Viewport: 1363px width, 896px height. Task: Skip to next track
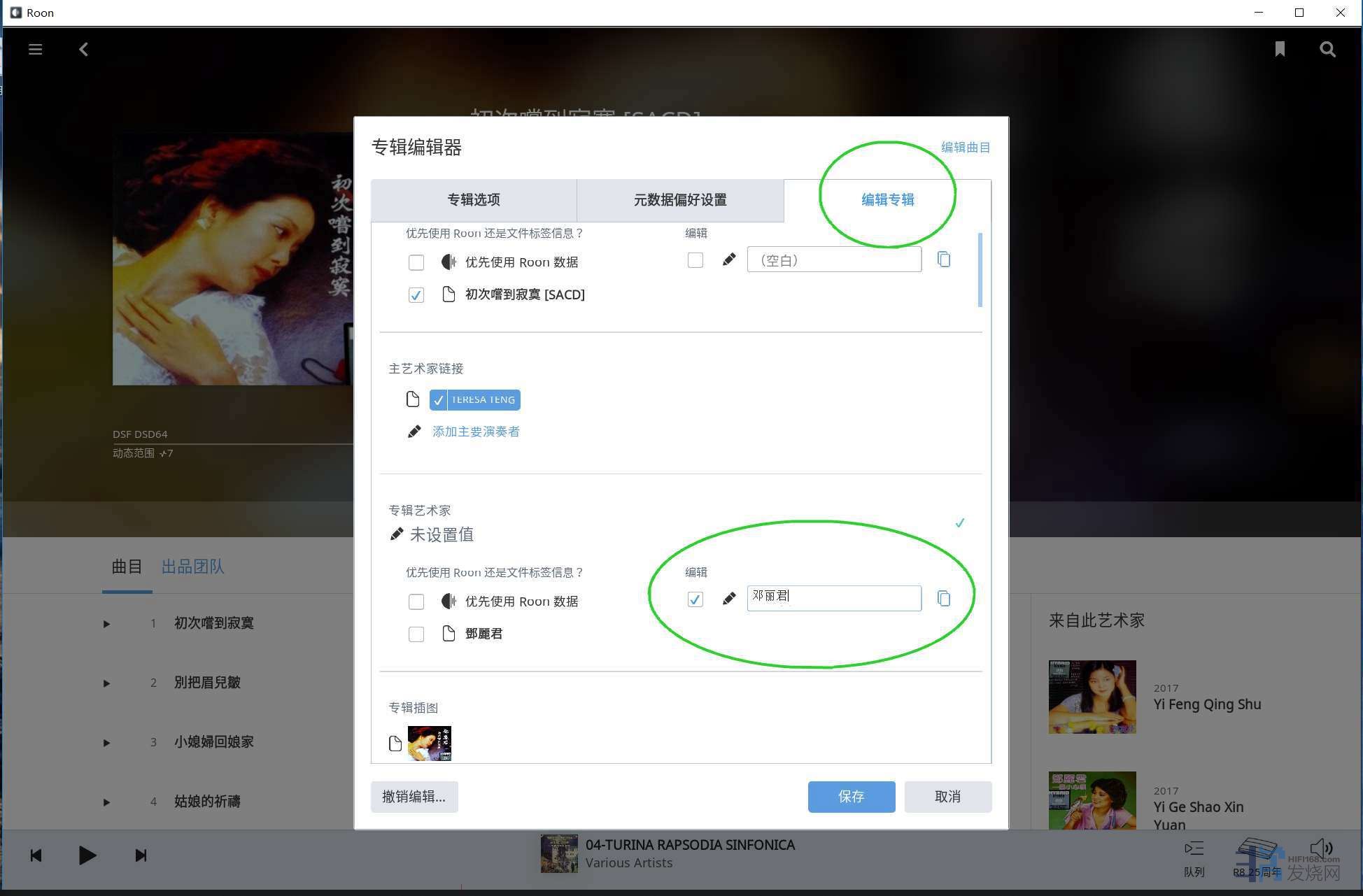(x=141, y=855)
